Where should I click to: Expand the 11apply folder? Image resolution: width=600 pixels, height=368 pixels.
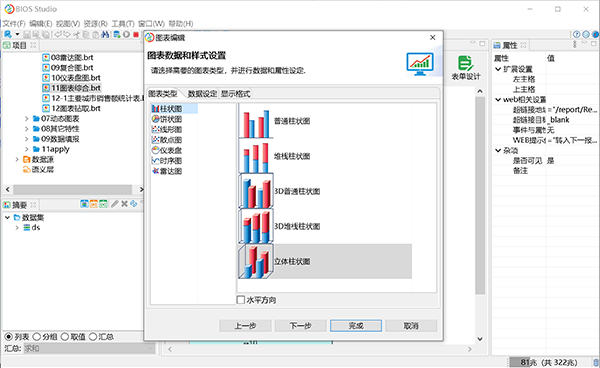point(26,149)
